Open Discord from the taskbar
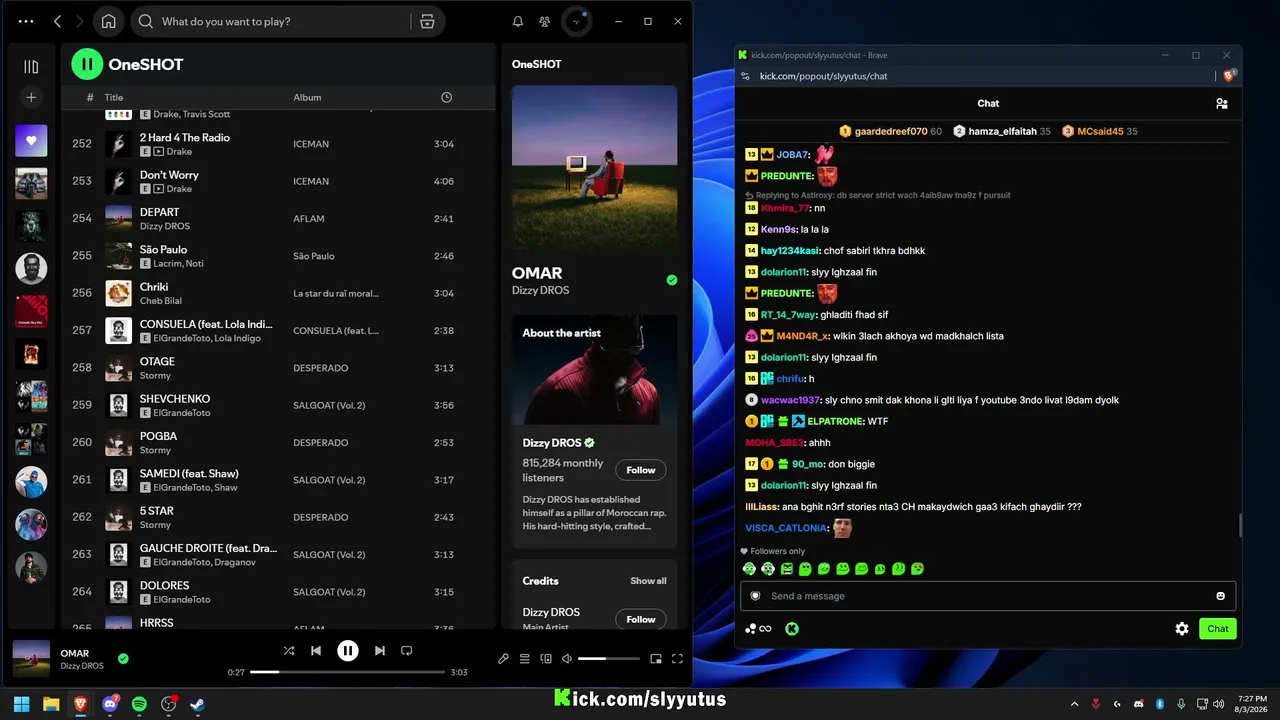1280x720 pixels. (x=110, y=704)
